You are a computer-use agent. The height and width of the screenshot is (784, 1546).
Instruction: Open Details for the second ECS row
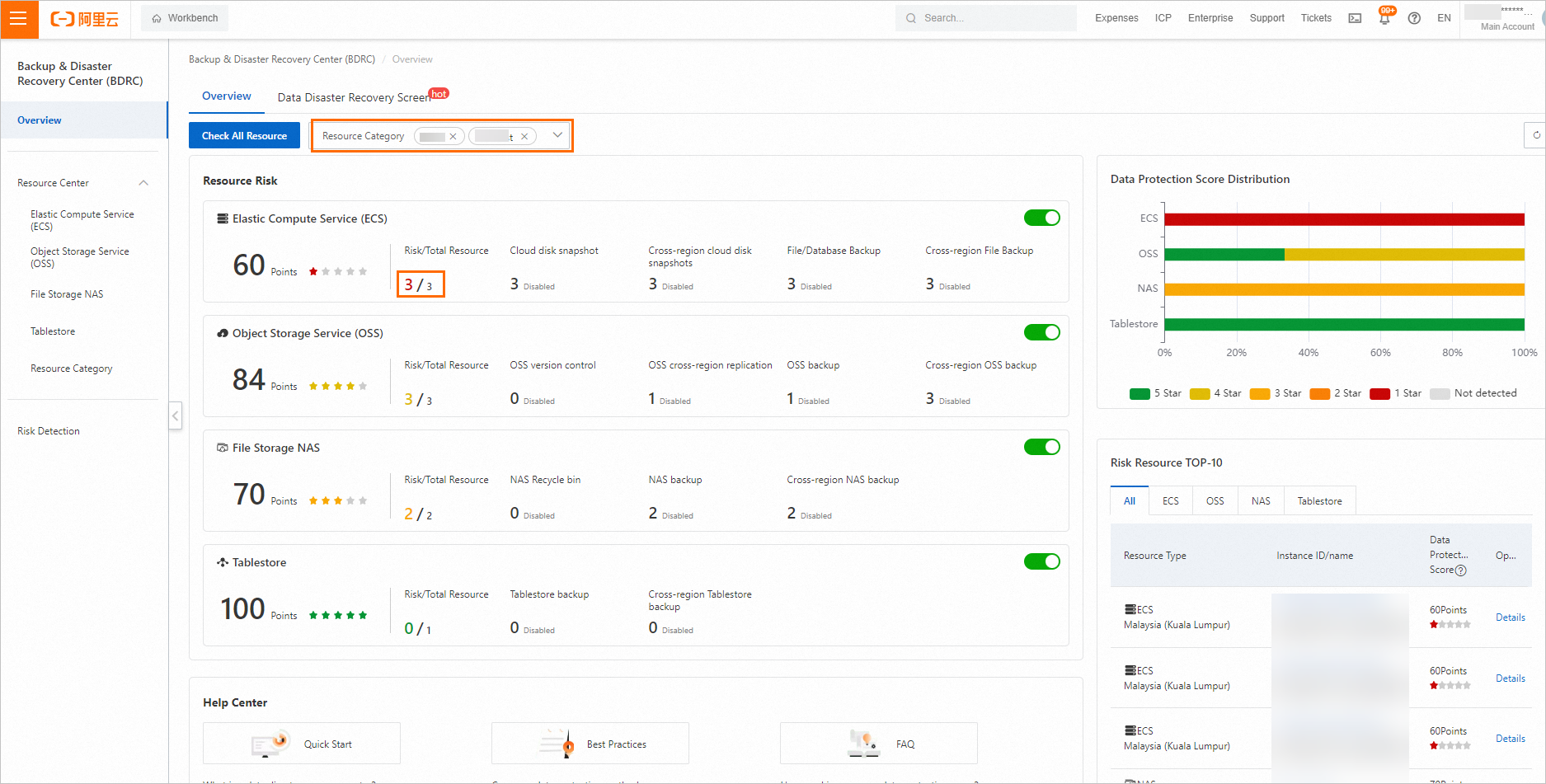point(1511,678)
